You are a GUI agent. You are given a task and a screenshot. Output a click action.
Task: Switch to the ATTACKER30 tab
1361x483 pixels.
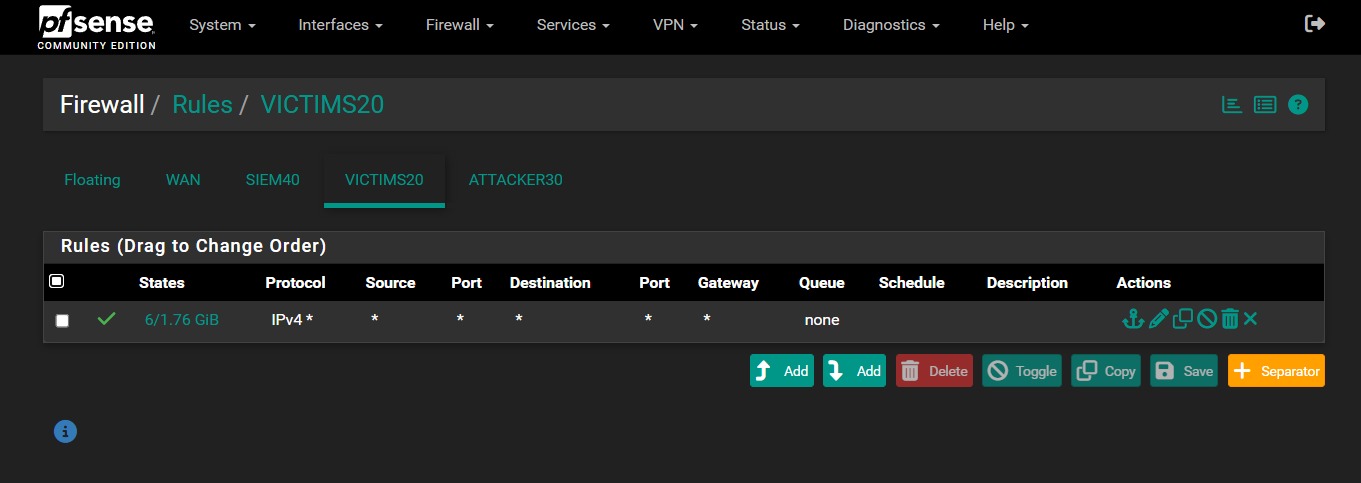515,180
